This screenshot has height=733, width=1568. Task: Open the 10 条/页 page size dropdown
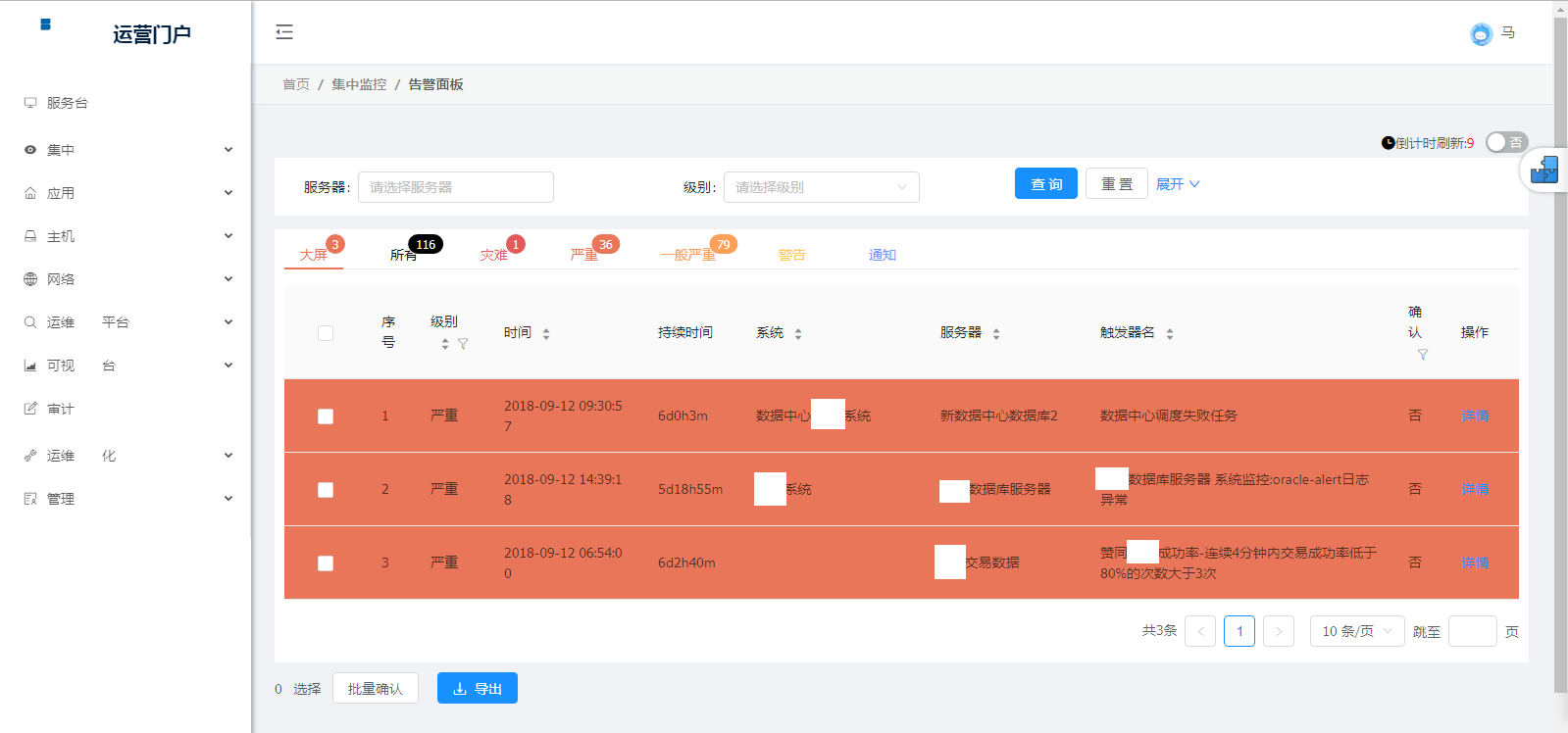tap(1357, 631)
